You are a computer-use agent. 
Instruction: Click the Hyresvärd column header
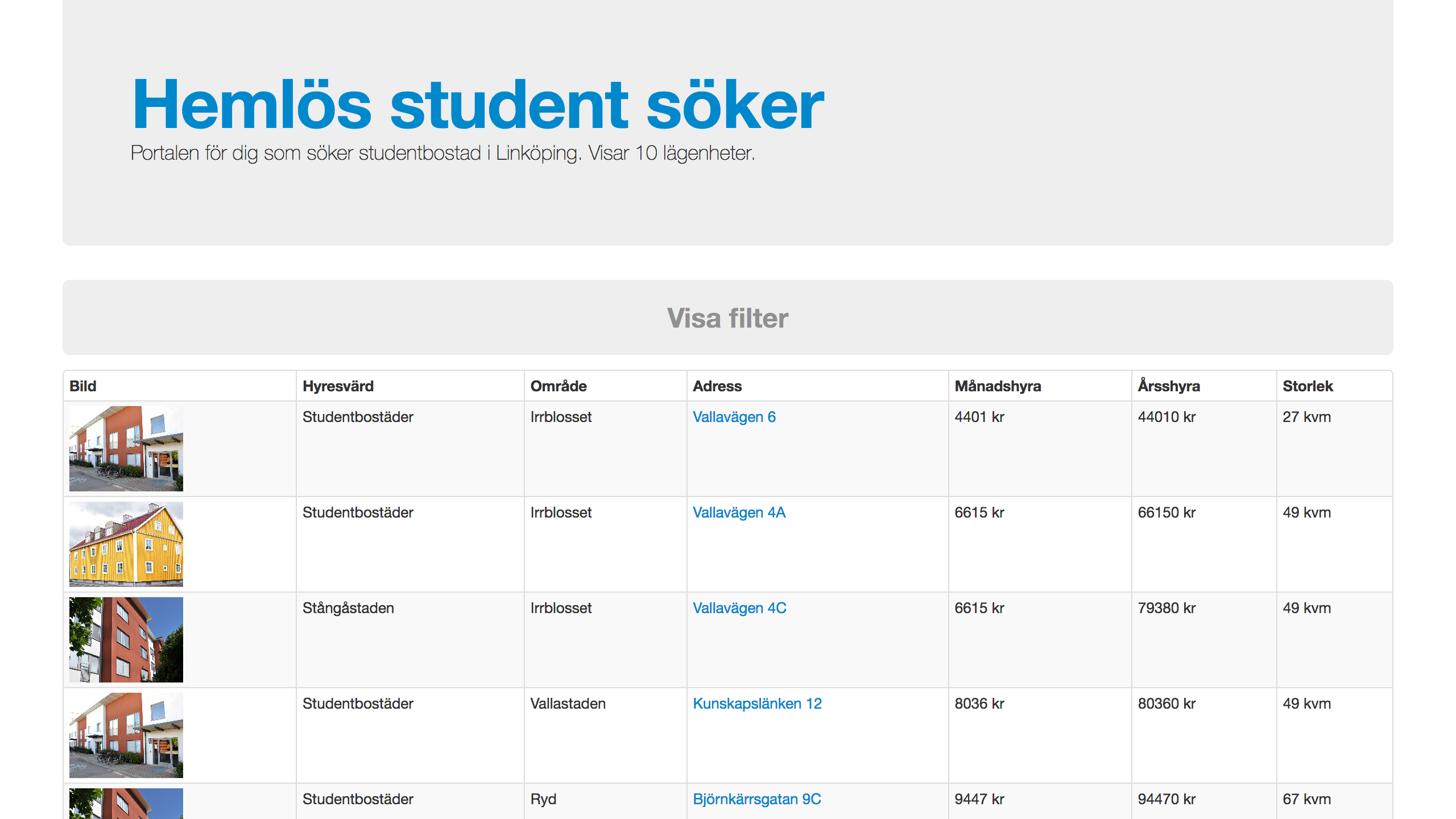tap(338, 386)
